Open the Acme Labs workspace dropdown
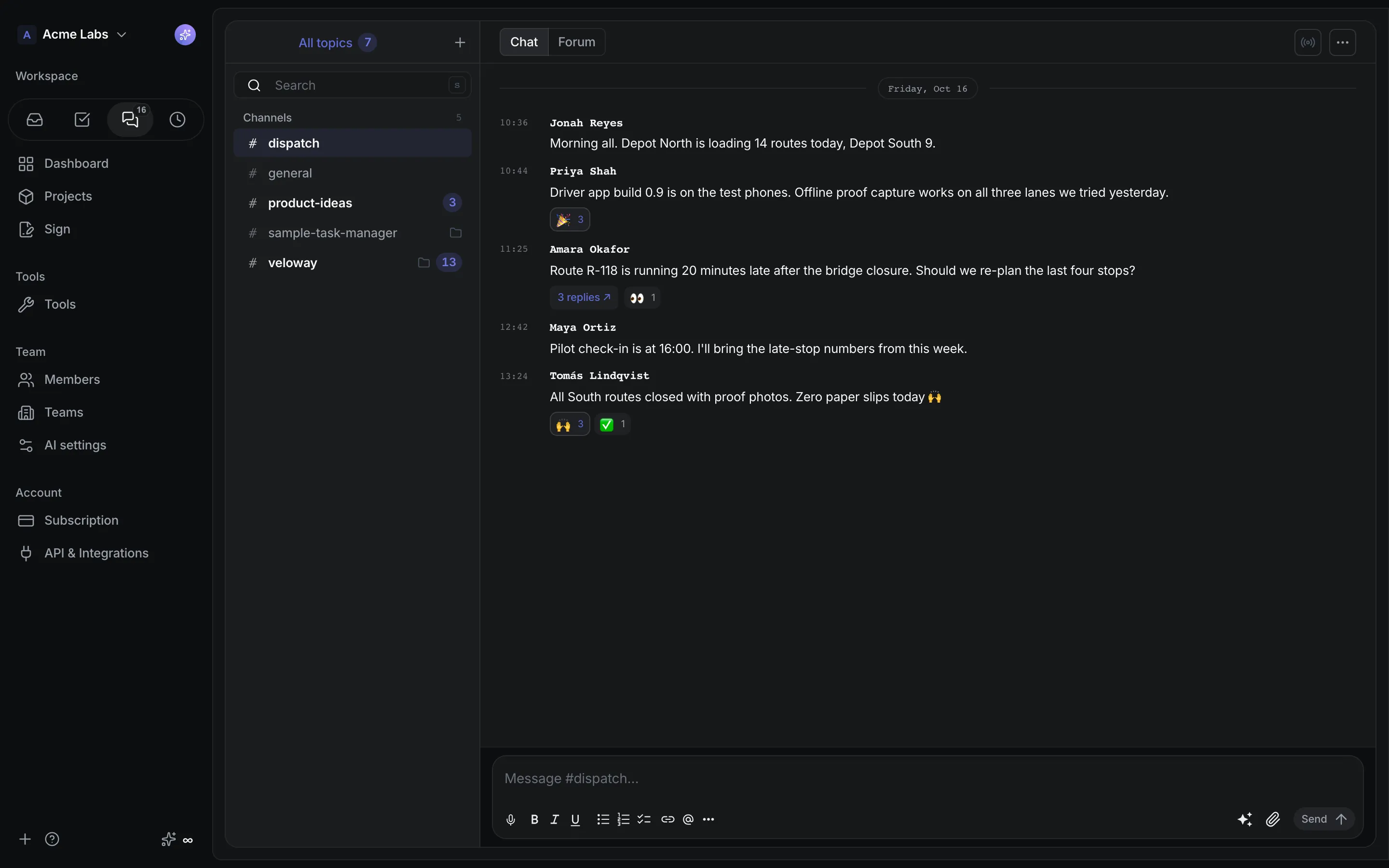The height and width of the screenshot is (868, 1389). pos(73,34)
